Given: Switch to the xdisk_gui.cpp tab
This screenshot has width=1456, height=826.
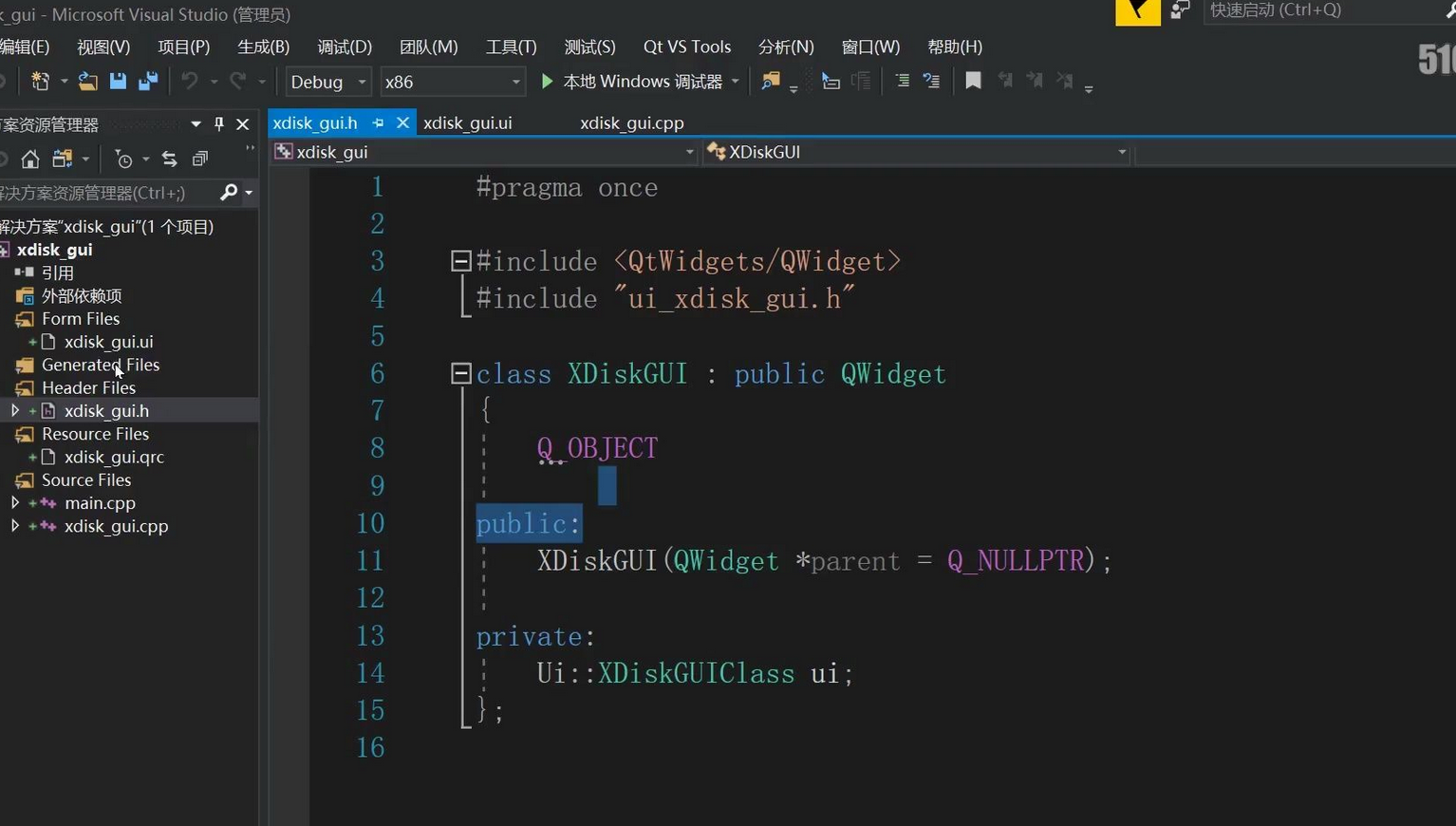Looking at the screenshot, I should 631,123.
